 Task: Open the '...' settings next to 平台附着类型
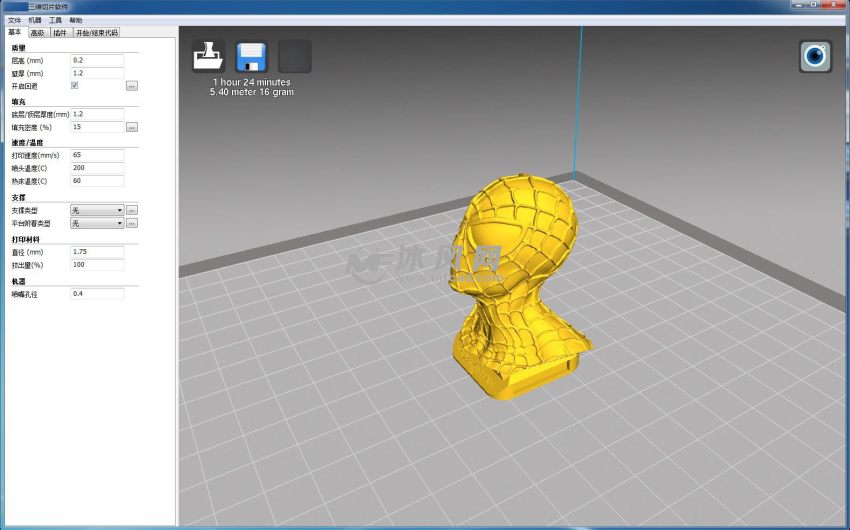[x=131, y=223]
